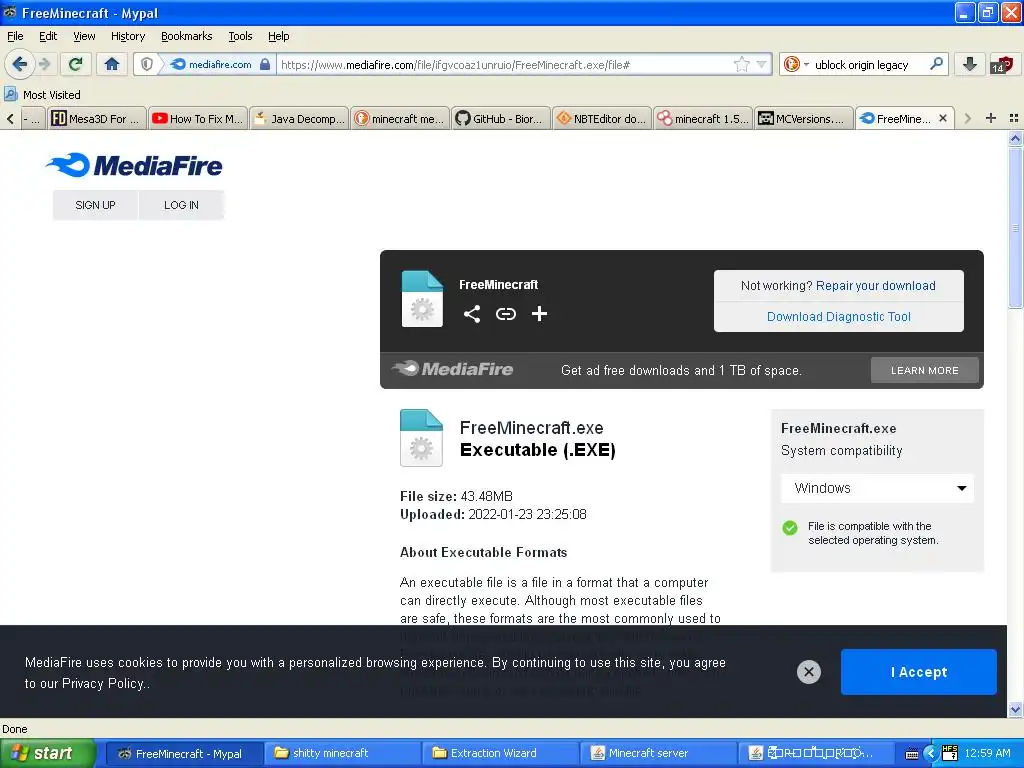Image resolution: width=1024 pixels, height=768 pixels.
Task: Click the padlock site security icon
Action: click(x=264, y=64)
